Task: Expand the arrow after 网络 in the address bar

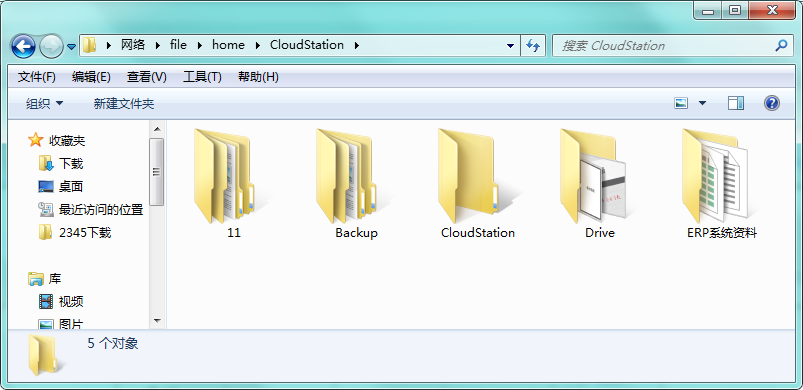Action: click(x=158, y=45)
